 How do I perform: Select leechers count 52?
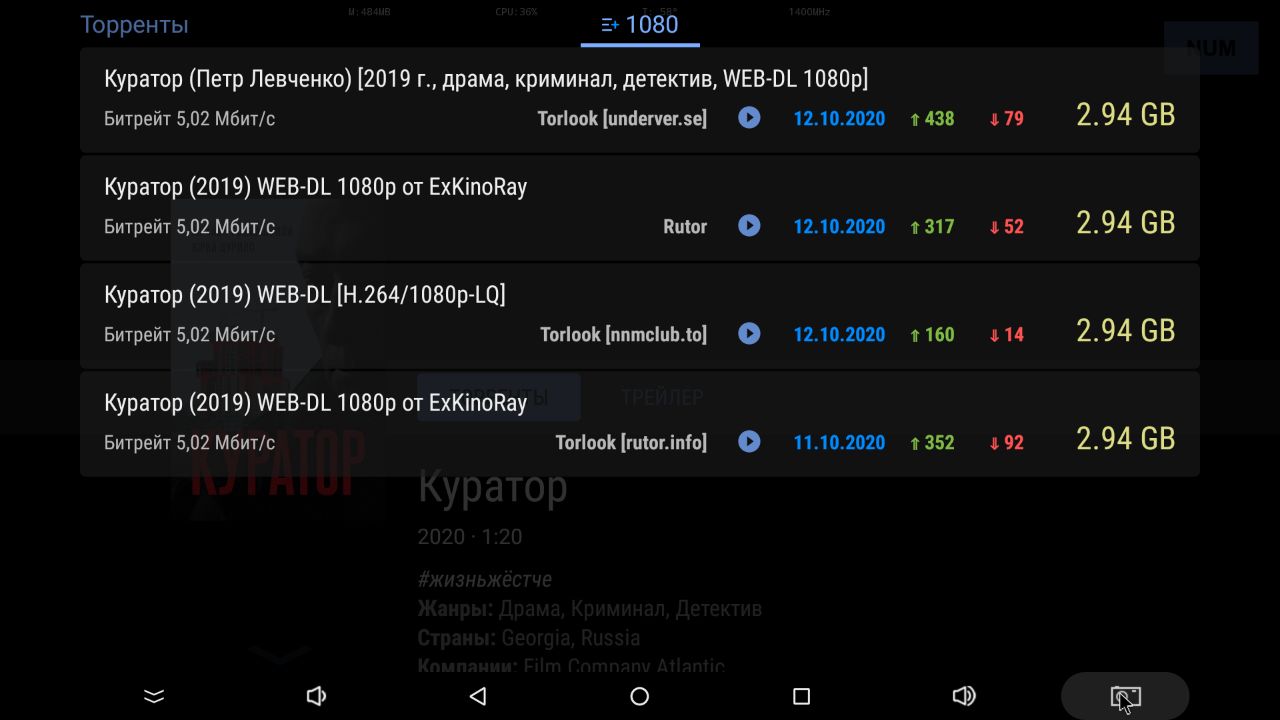pos(1007,227)
